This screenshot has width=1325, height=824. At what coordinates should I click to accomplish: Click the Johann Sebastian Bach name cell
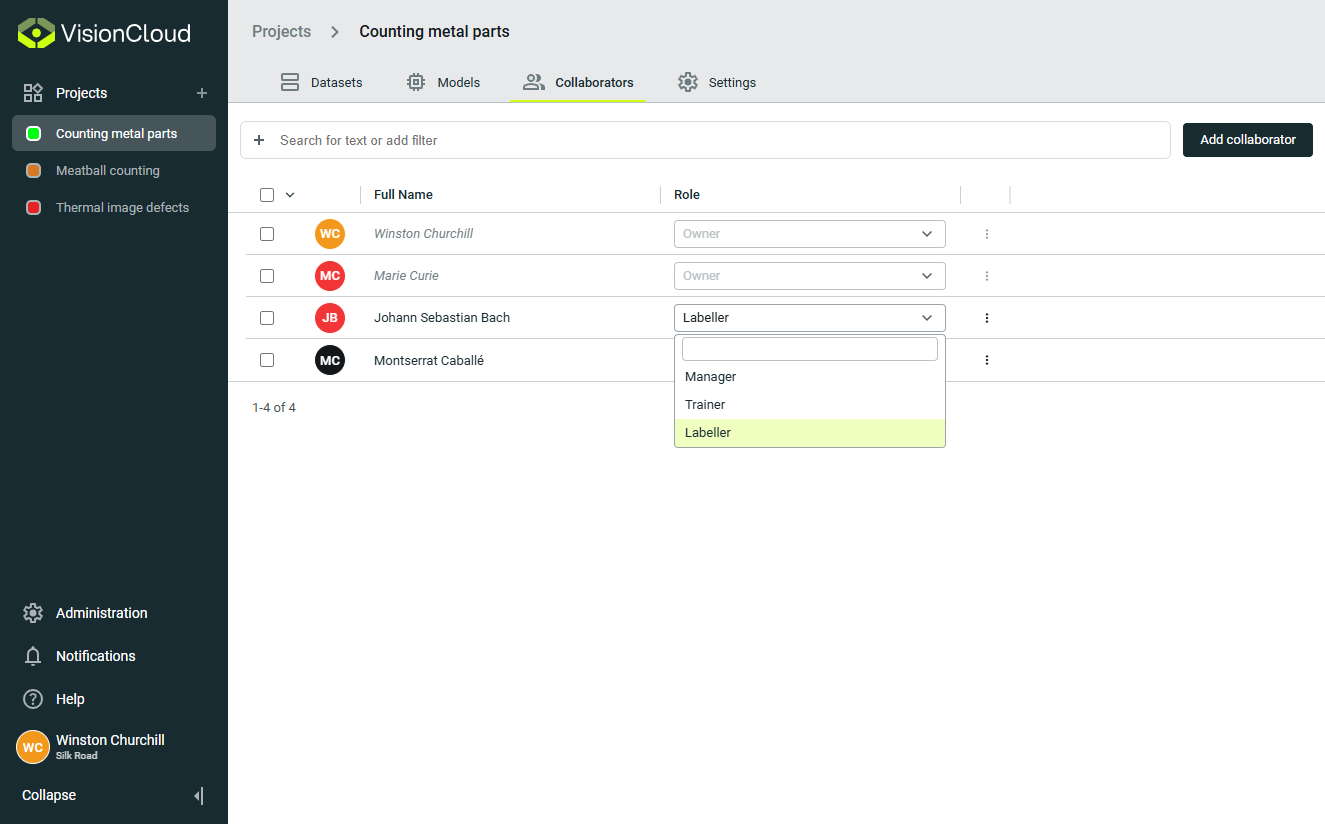click(x=442, y=318)
